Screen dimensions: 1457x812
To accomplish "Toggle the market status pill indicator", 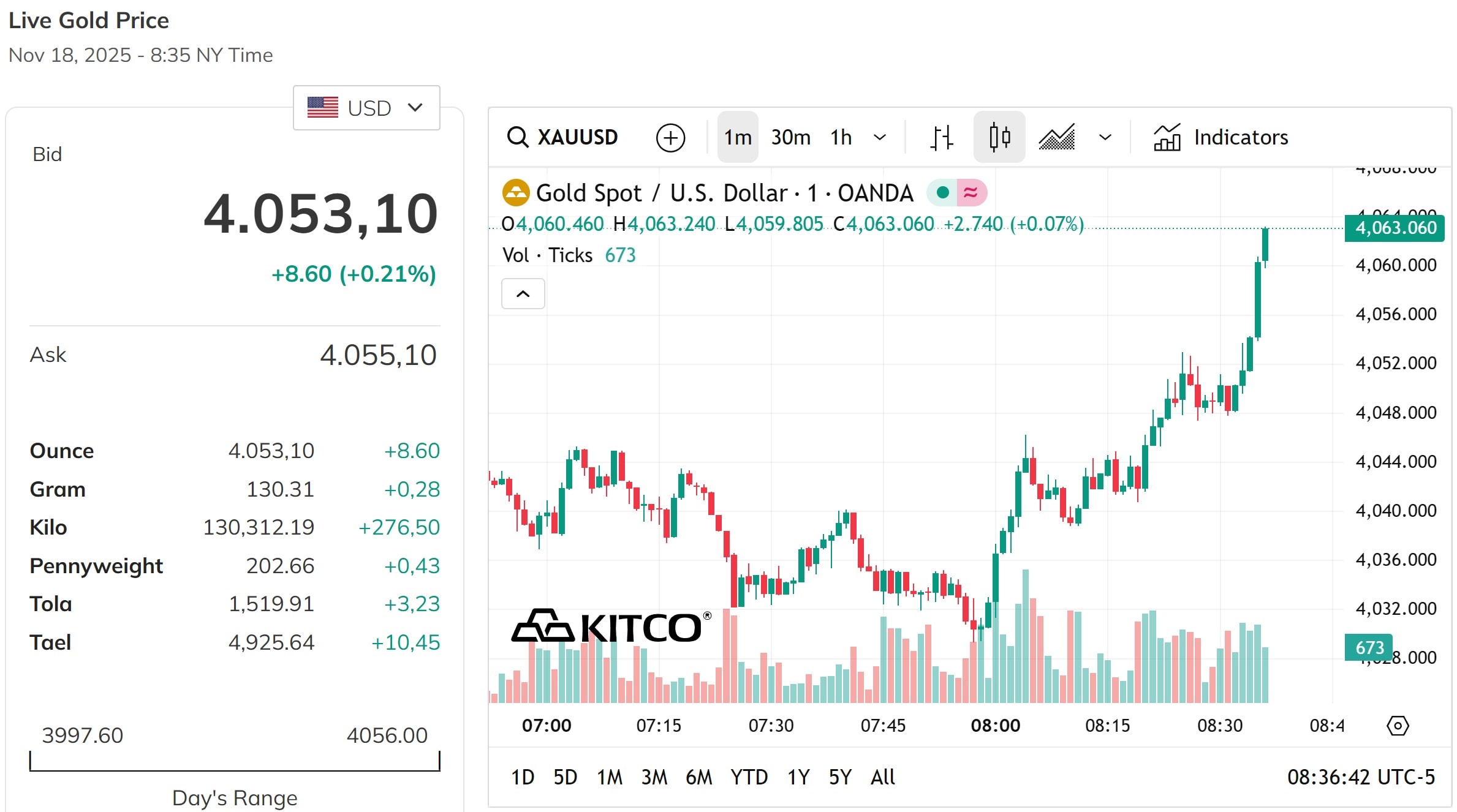I will tap(960, 192).
